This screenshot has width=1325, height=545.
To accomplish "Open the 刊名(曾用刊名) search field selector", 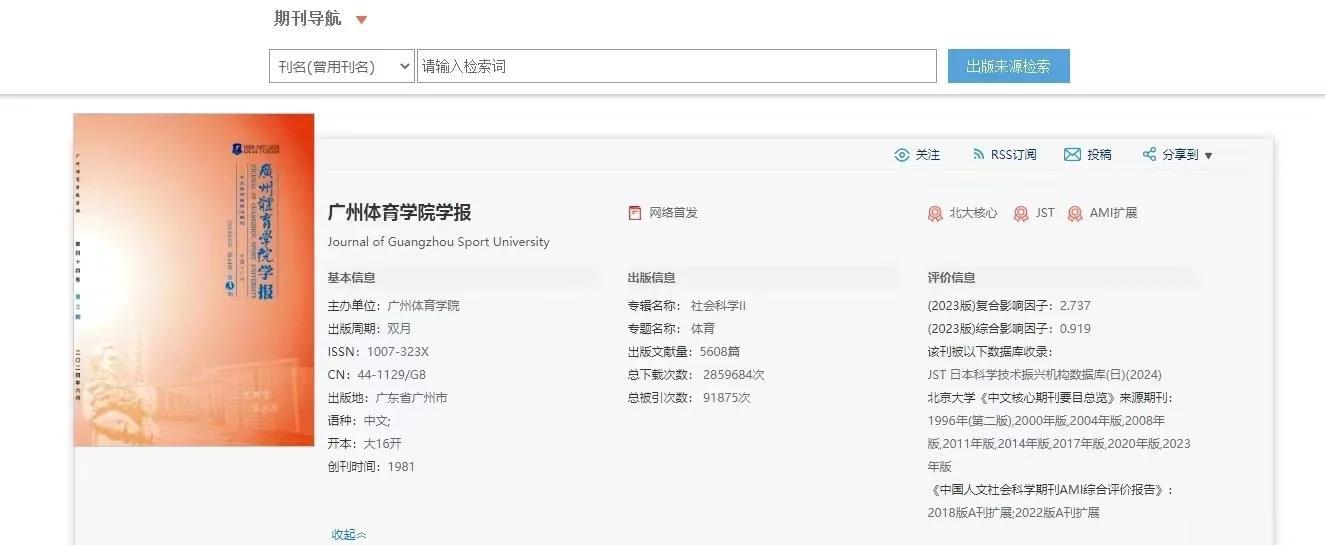I will click(x=342, y=67).
